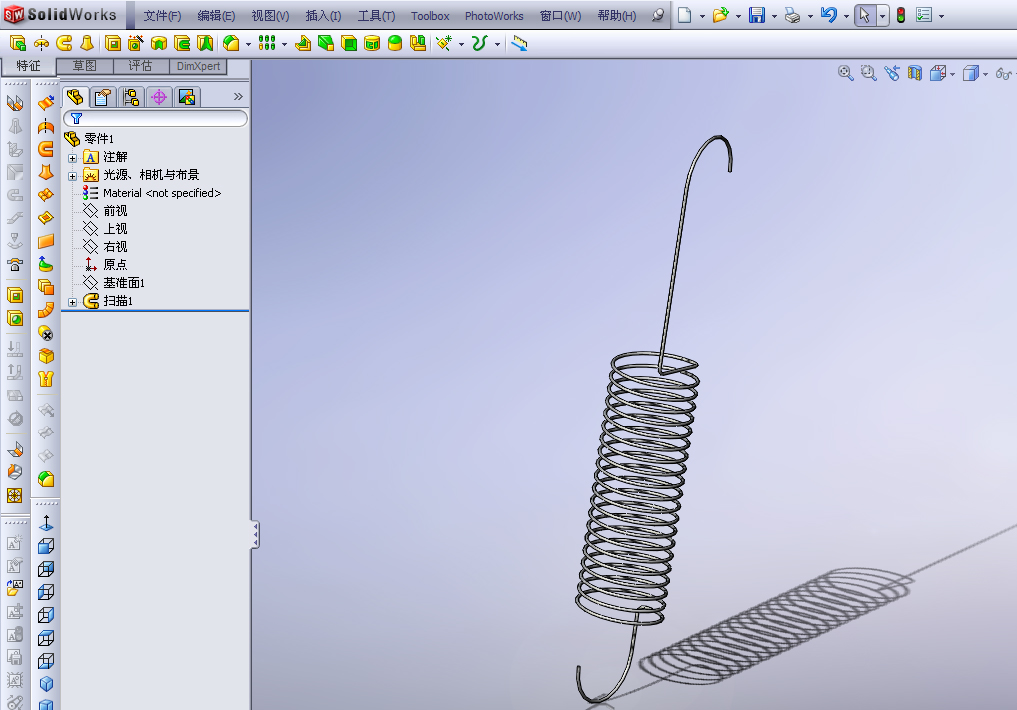Screen dimensions: 1017x710
Task: Activate the Select cursor tool
Action: tap(865, 15)
